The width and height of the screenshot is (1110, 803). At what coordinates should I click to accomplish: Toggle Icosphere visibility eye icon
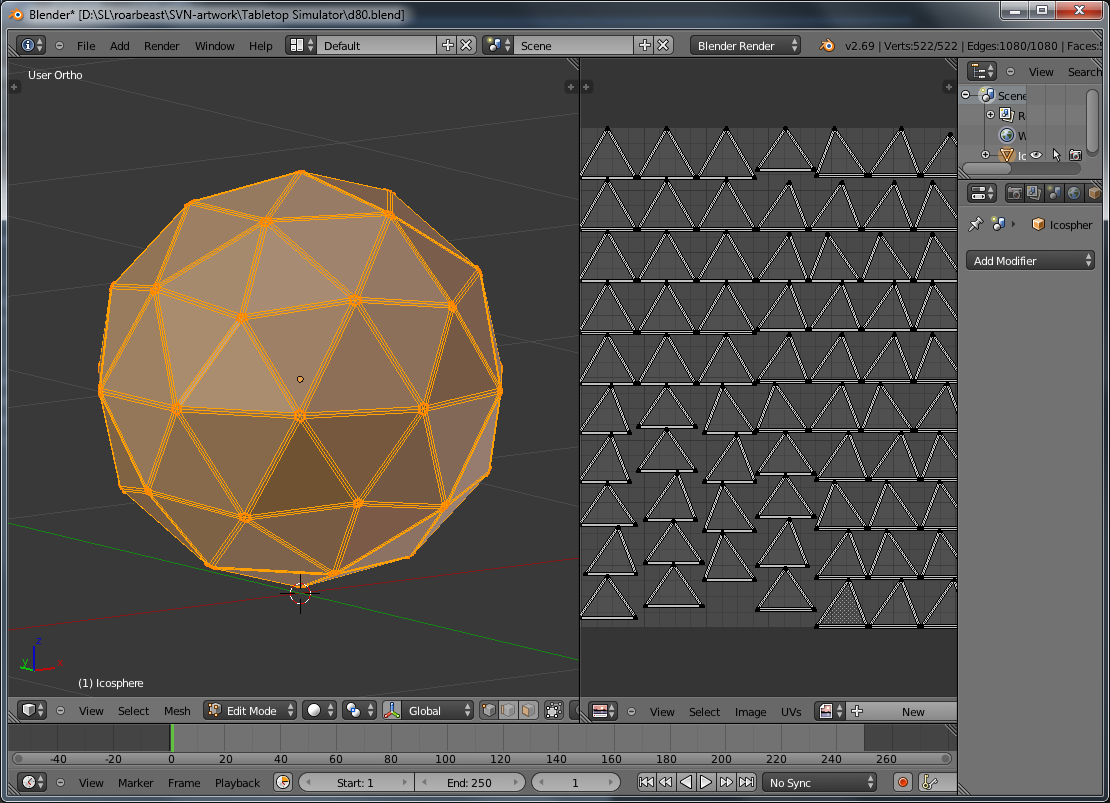[x=1036, y=155]
